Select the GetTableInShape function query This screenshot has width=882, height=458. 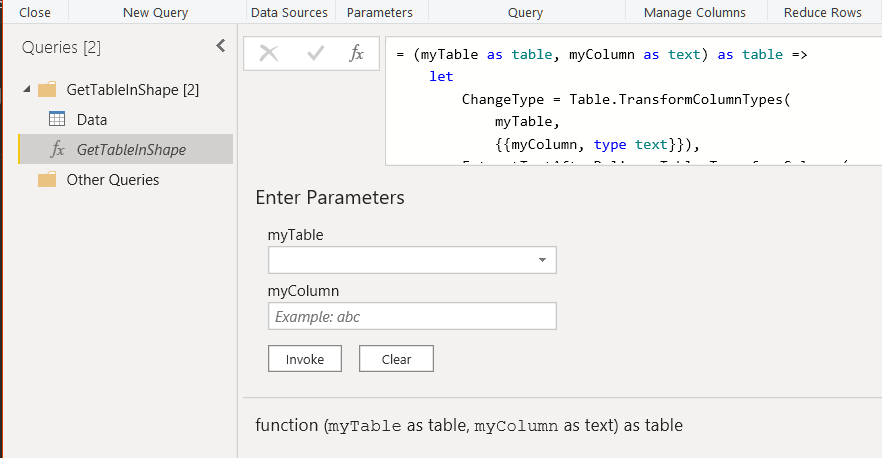pos(125,149)
